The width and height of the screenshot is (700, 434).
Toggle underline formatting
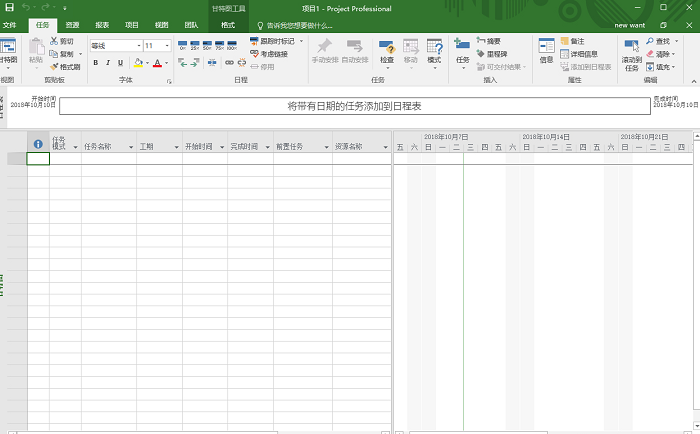pyautogui.click(x=121, y=63)
